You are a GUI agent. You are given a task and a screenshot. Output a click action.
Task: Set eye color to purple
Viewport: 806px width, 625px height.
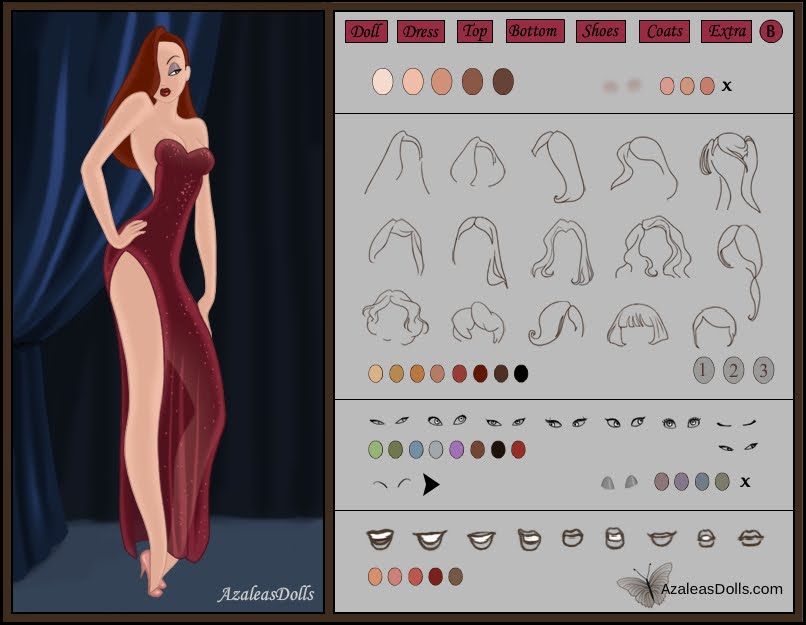[x=456, y=449]
